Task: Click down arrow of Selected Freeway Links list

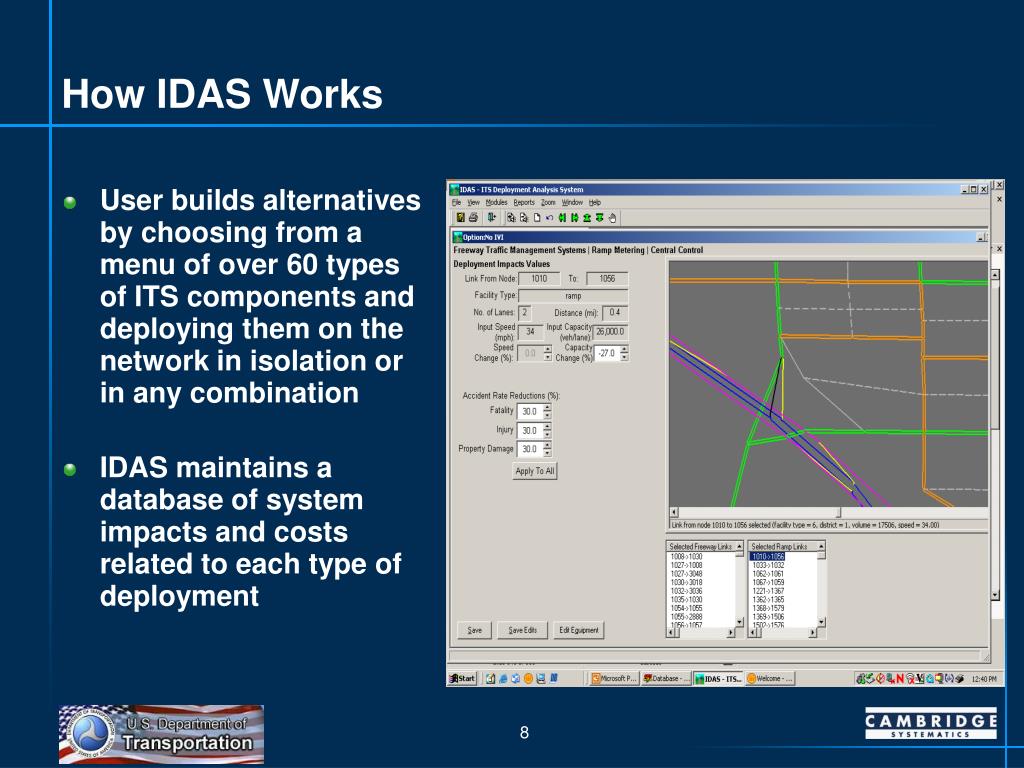Action: (x=739, y=622)
